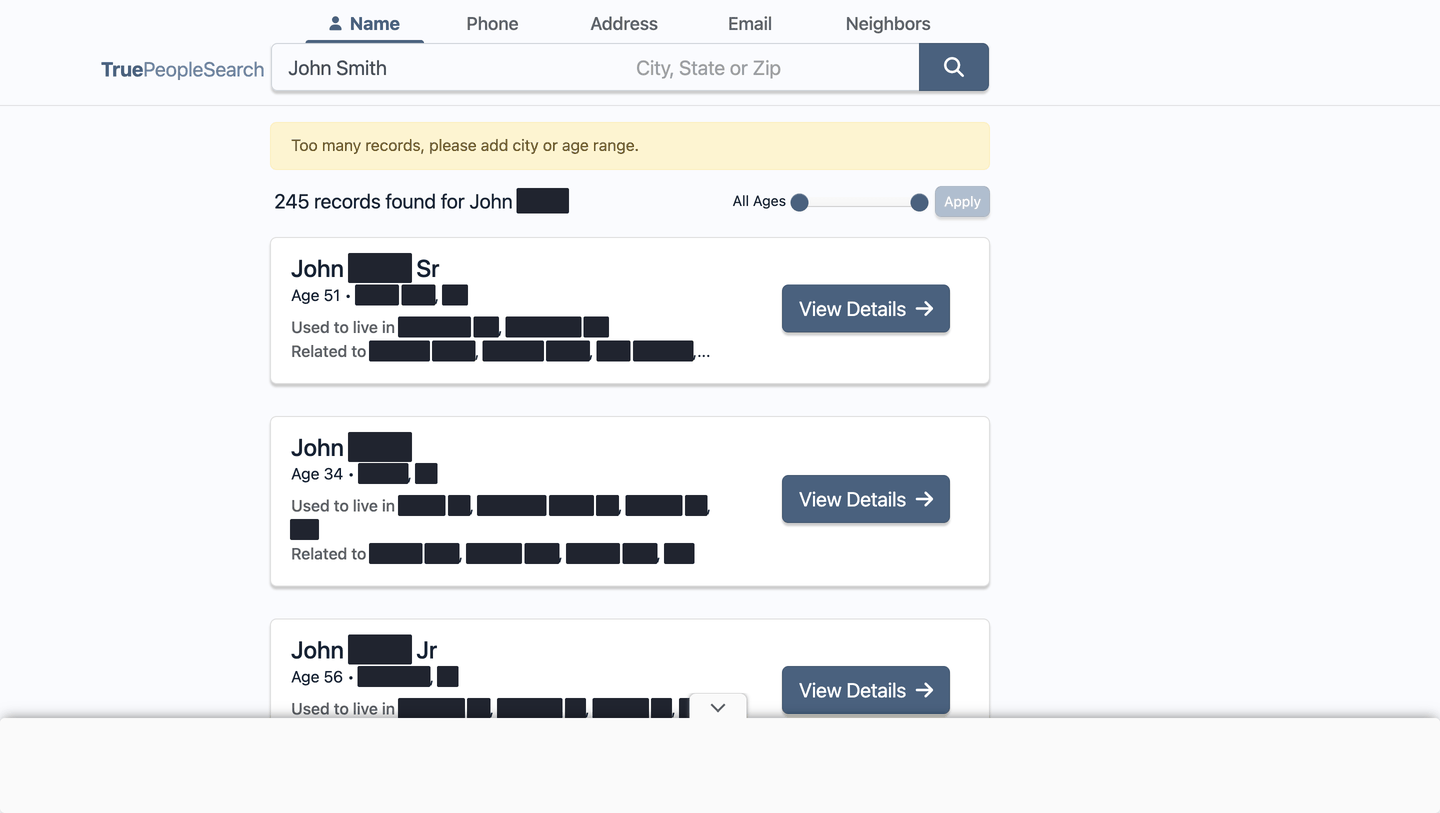Click the 'Age 56' text
The width and height of the screenshot is (1440, 813).
pos(317,677)
